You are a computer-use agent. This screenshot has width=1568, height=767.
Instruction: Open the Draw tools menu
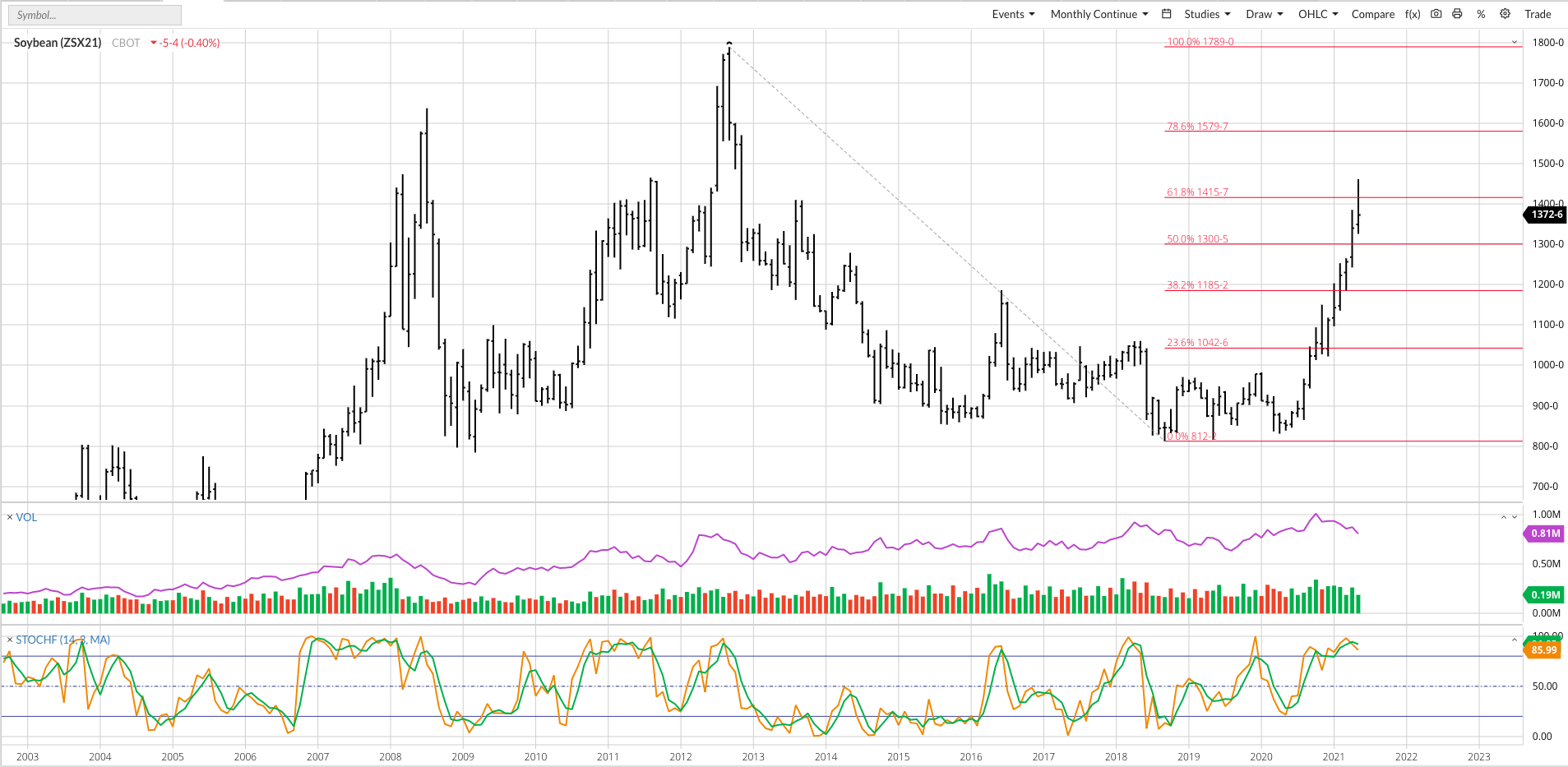pyautogui.click(x=1264, y=14)
